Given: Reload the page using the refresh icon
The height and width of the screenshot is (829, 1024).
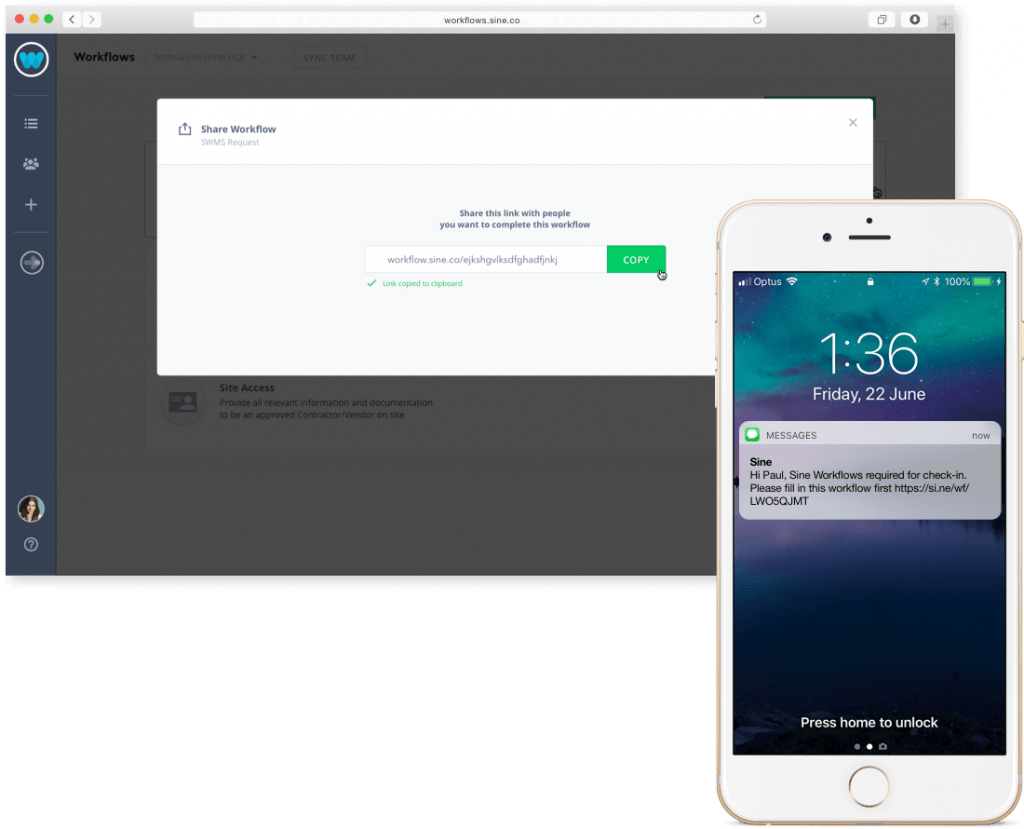Looking at the screenshot, I should pyautogui.click(x=757, y=20).
